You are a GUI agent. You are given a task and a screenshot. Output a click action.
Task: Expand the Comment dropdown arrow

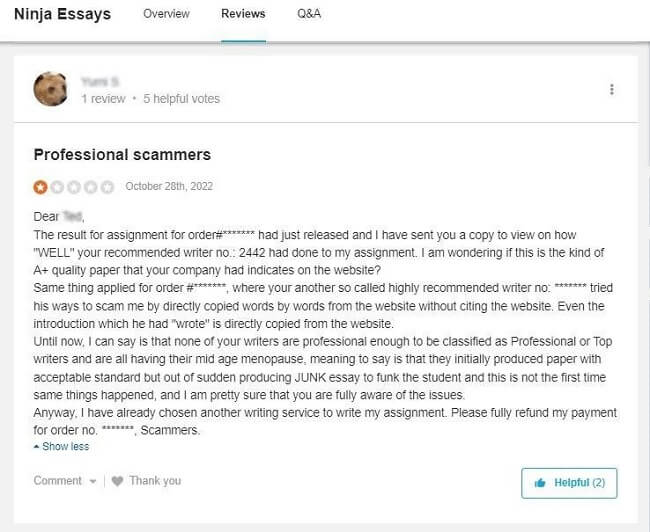click(x=93, y=481)
